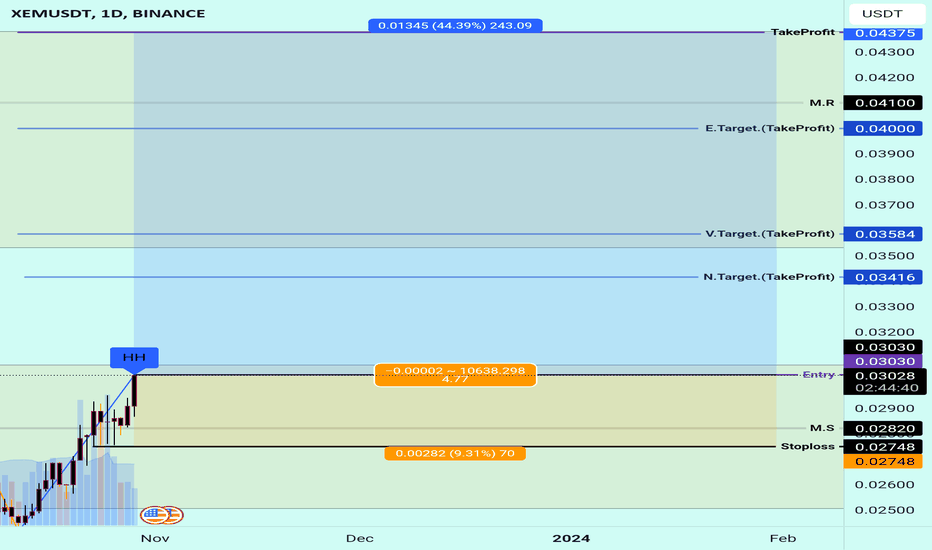Select the Stoploss line label

pyautogui.click(x=807, y=447)
